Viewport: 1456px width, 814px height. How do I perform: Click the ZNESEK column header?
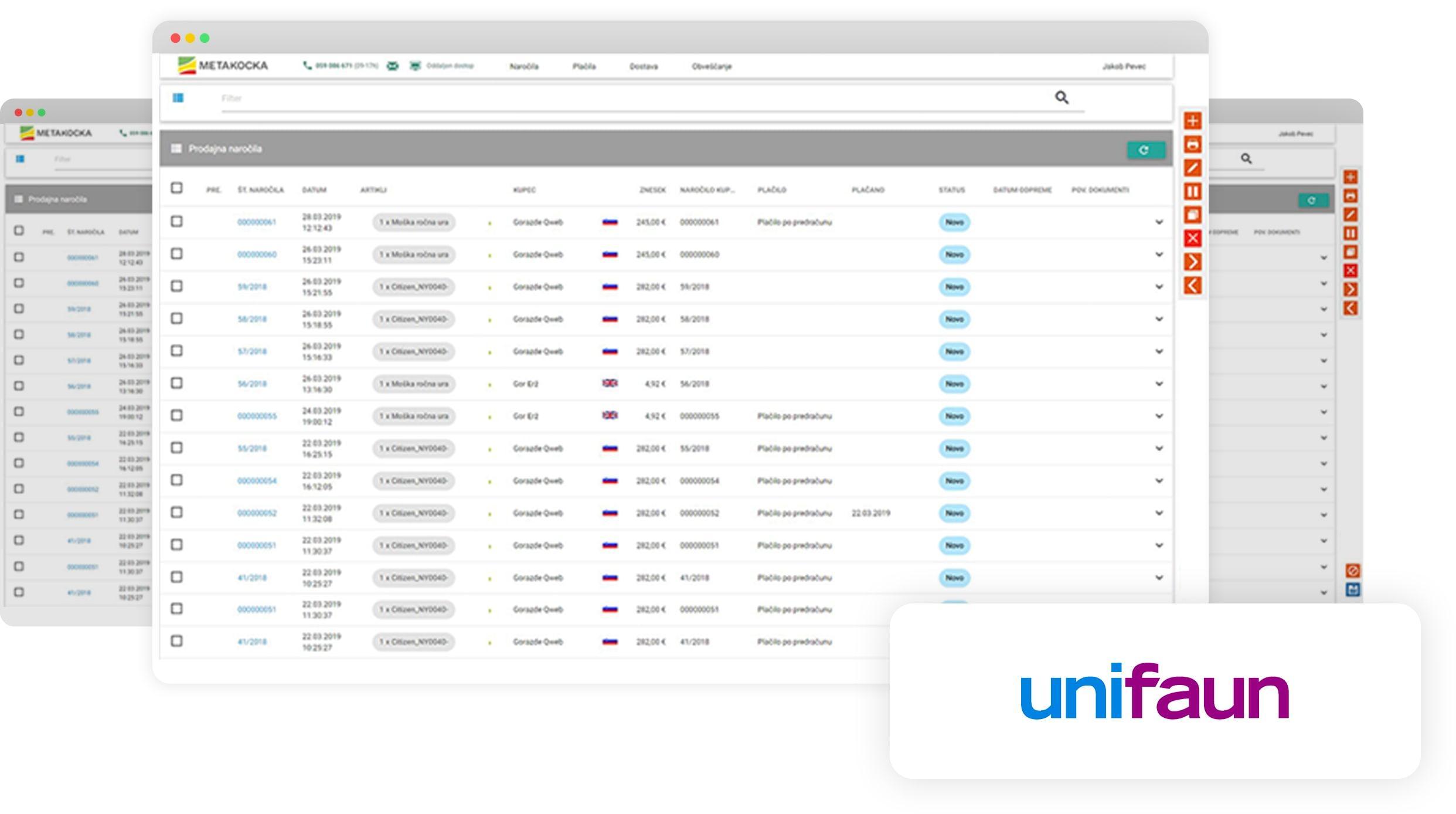click(652, 190)
